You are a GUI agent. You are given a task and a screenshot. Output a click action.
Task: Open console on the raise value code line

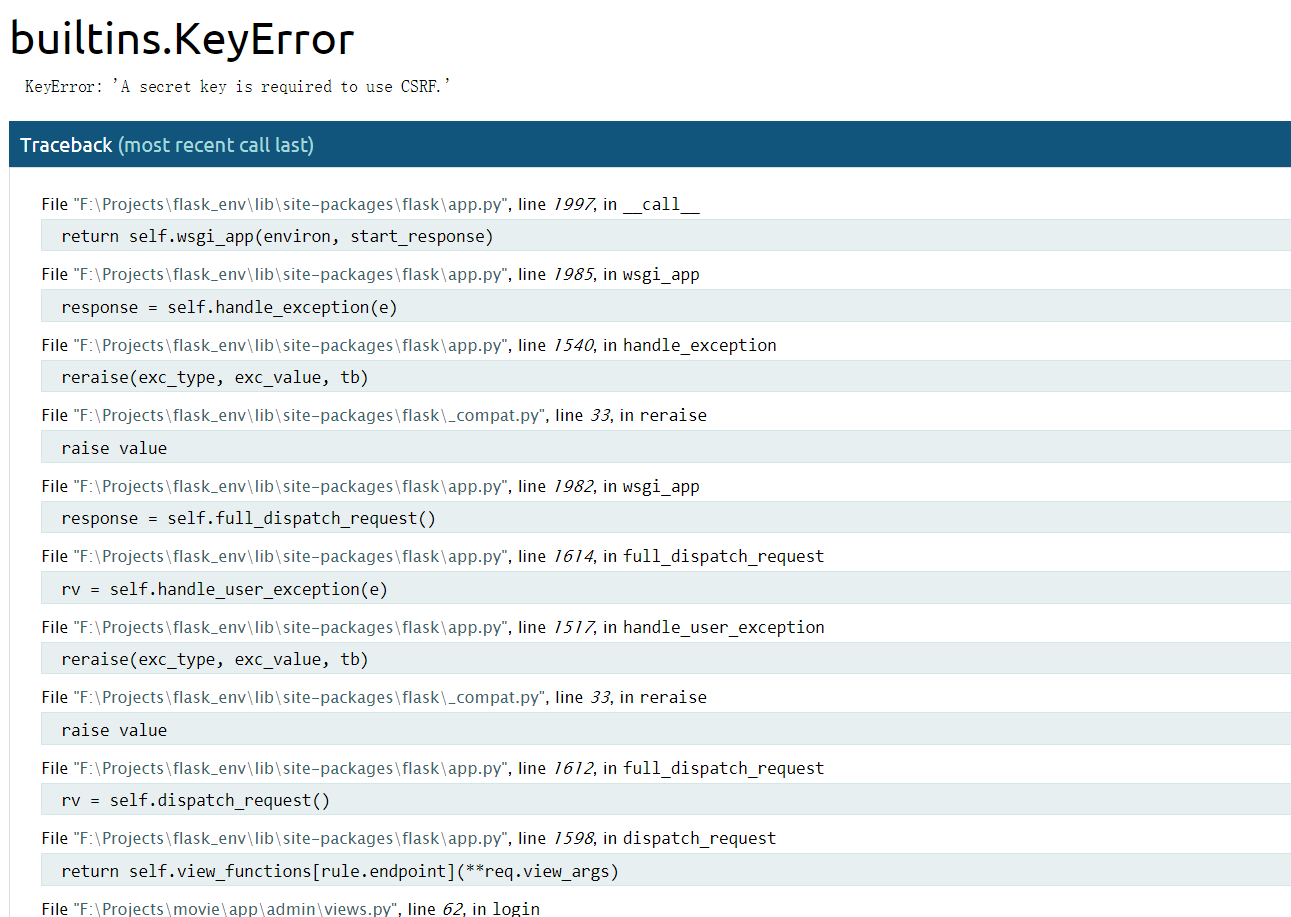(113, 448)
